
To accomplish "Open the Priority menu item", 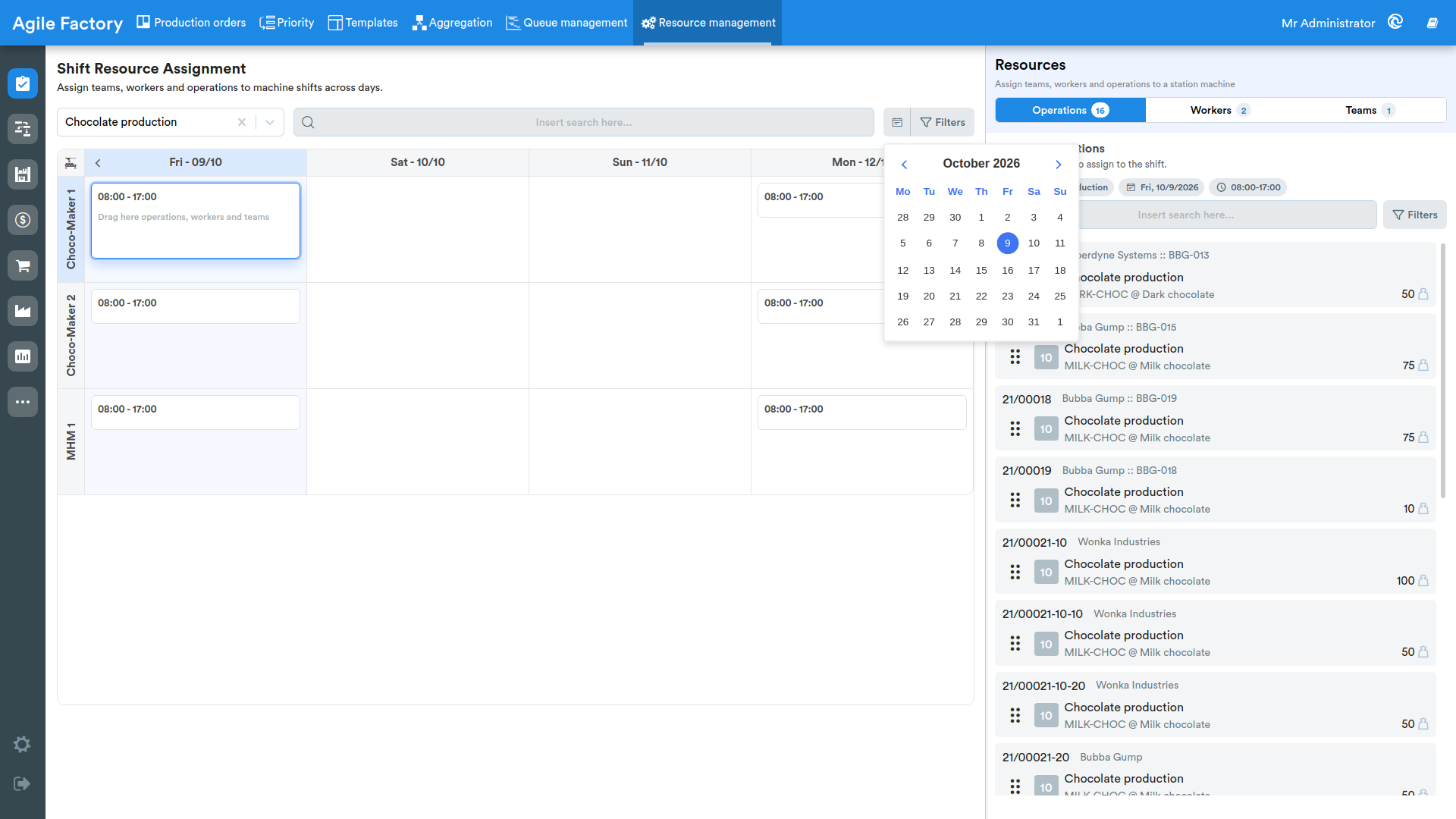I will (287, 23).
